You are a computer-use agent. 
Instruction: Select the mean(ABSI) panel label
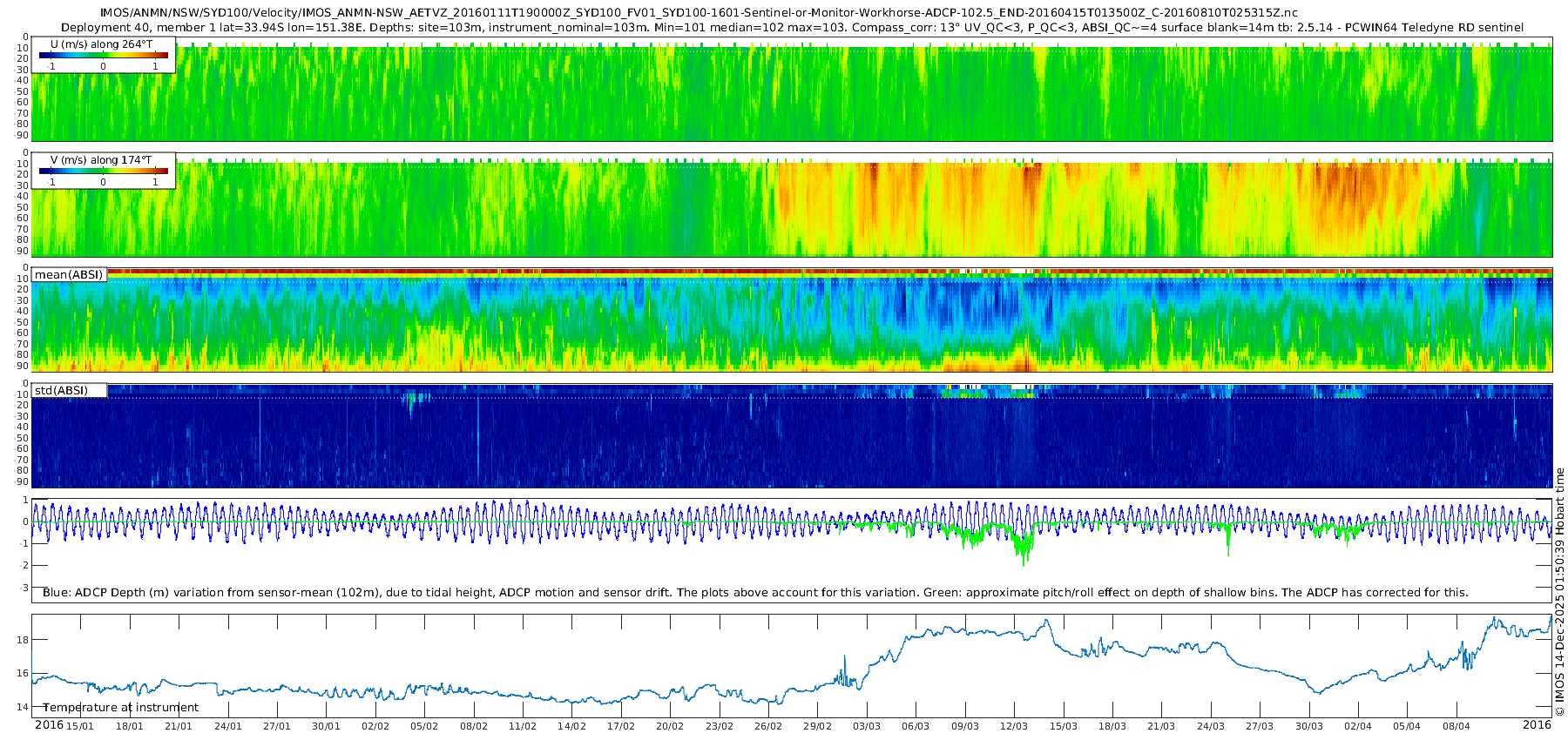coord(70,274)
